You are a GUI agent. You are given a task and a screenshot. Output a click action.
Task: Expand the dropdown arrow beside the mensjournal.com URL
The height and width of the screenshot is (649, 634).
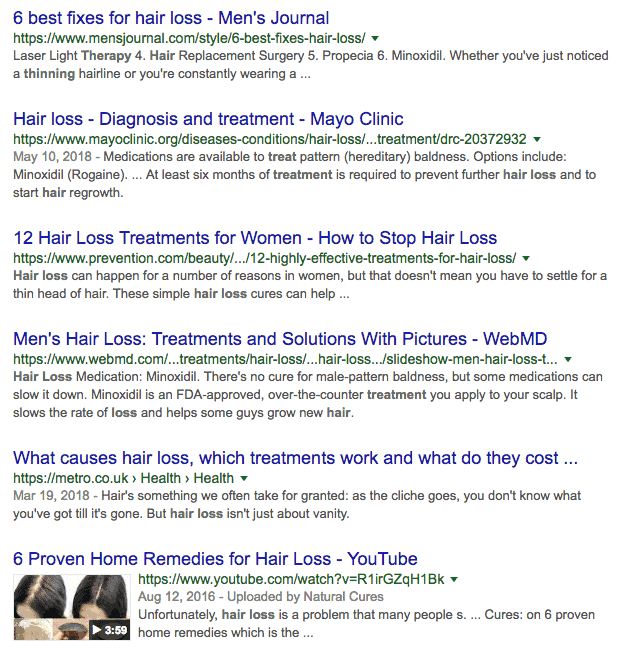pyautogui.click(x=375, y=38)
